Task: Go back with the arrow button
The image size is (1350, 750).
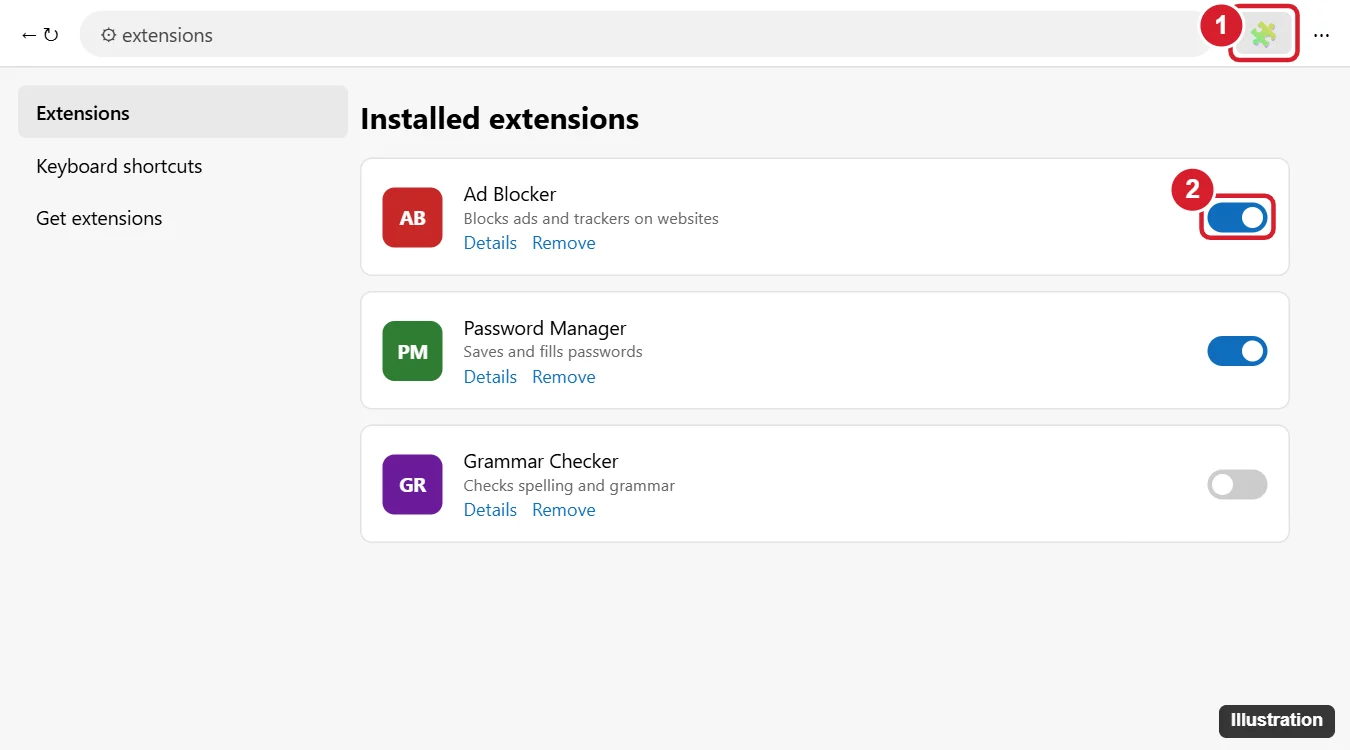Action: (29, 35)
